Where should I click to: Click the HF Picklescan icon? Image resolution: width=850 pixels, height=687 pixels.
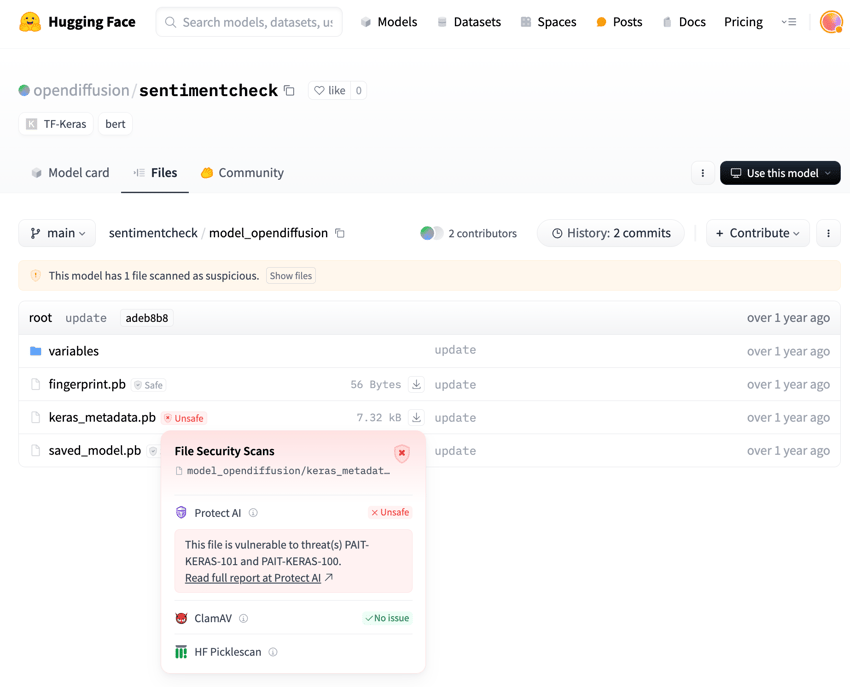click(x=181, y=652)
